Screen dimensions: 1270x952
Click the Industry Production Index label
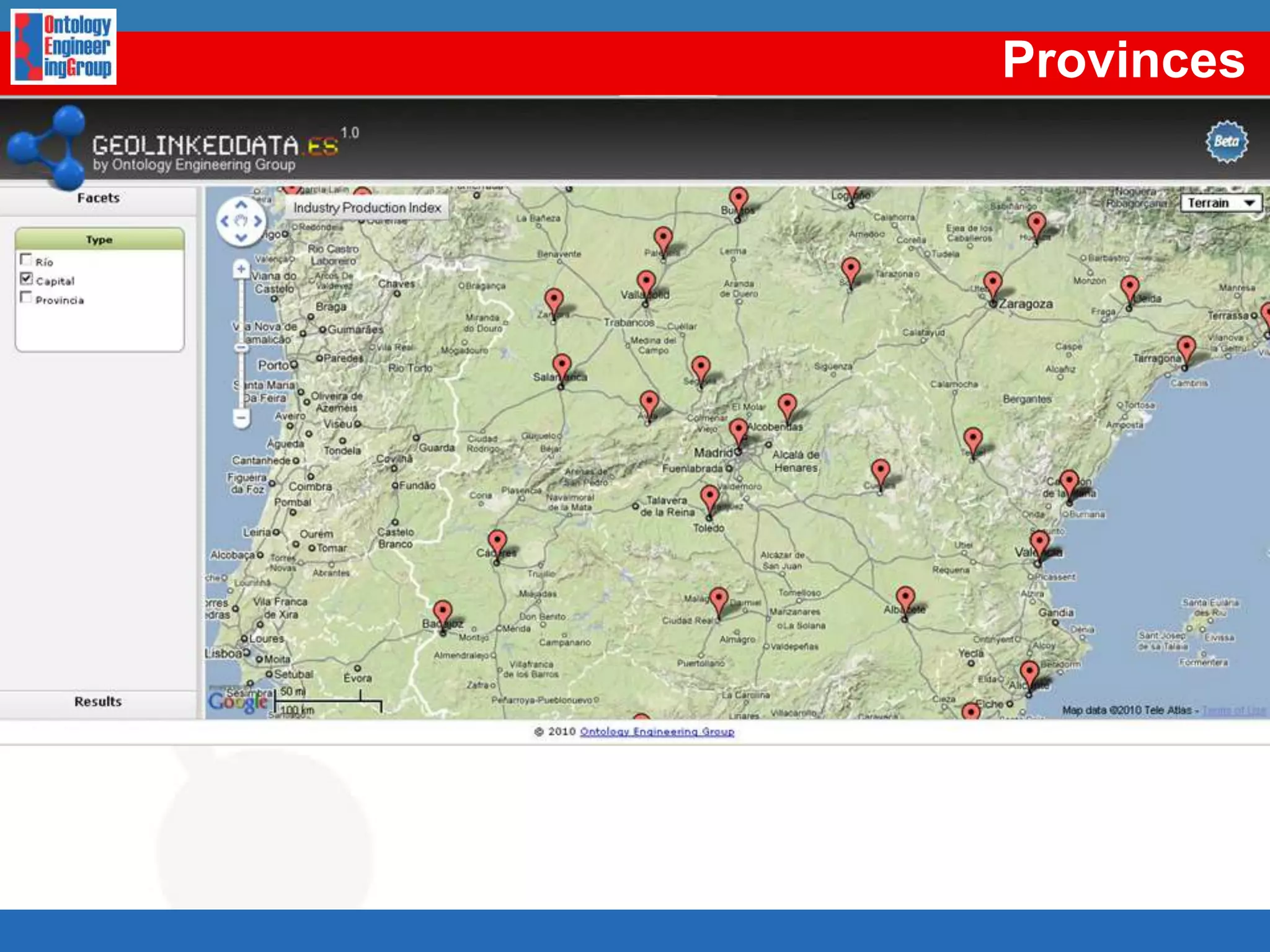(x=367, y=208)
